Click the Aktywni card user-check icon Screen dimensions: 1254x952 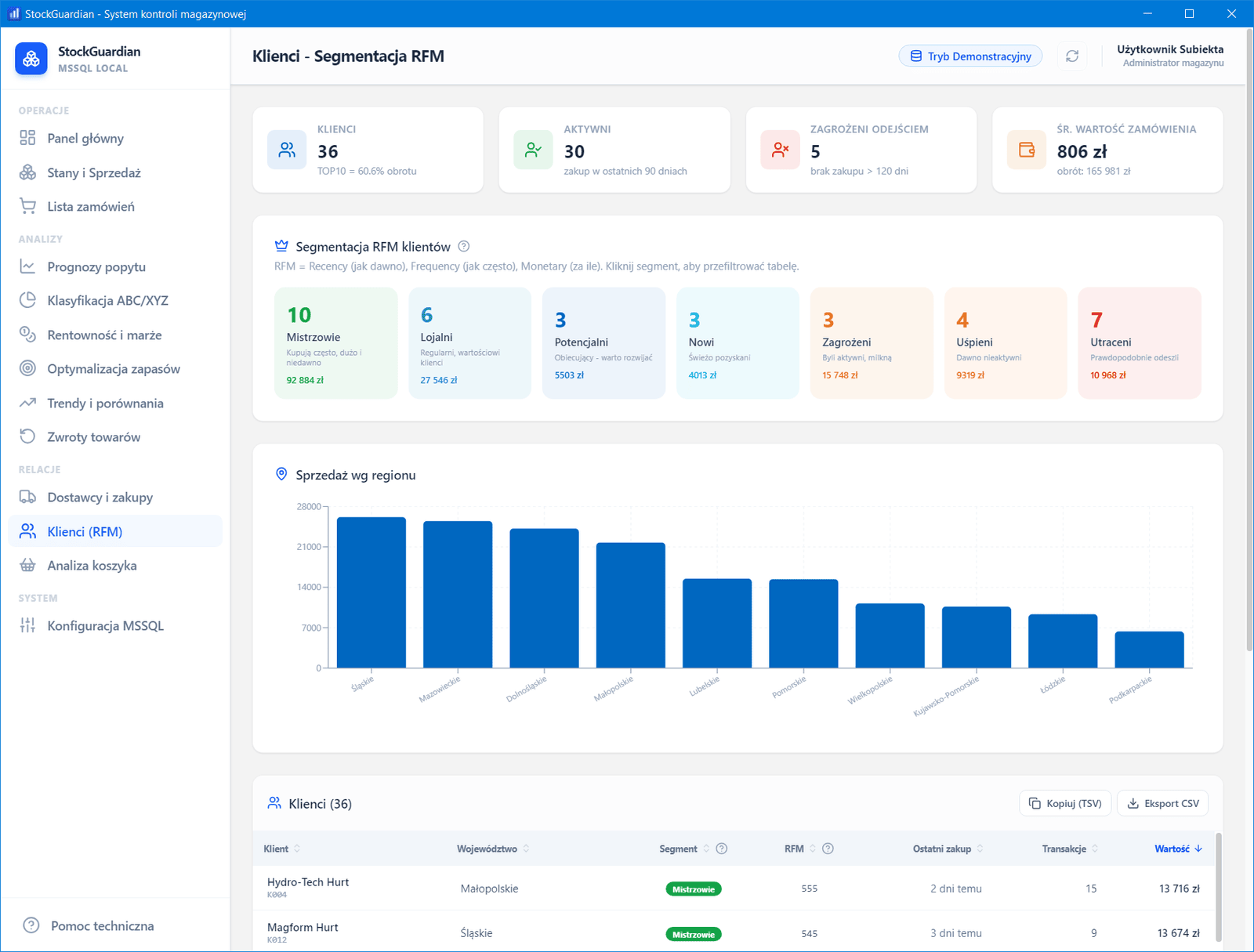tap(533, 150)
